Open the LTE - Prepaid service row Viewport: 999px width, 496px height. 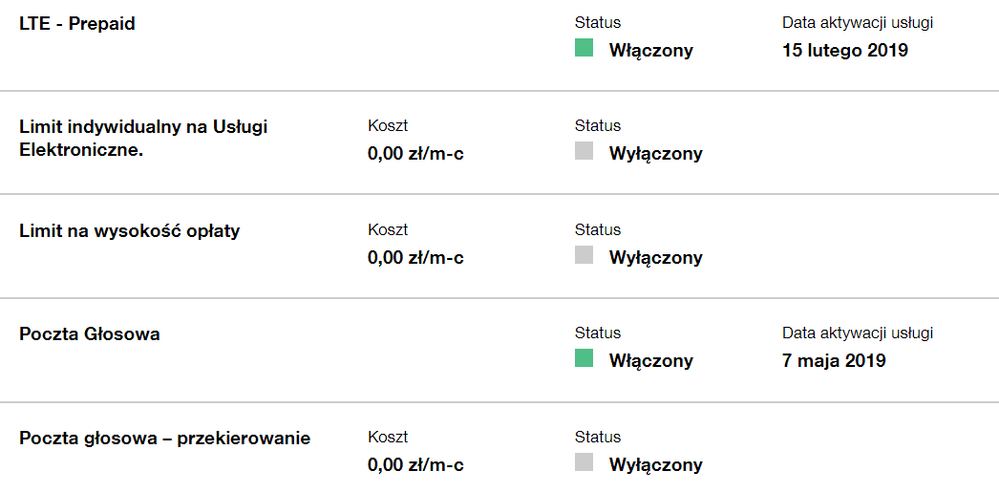pos(77,24)
